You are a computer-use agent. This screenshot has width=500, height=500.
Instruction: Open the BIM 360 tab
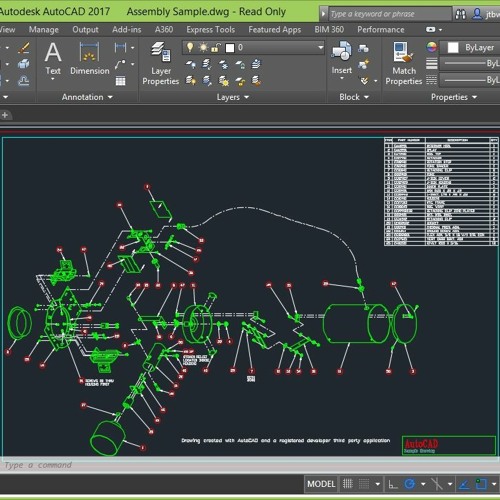click(329, 30)
